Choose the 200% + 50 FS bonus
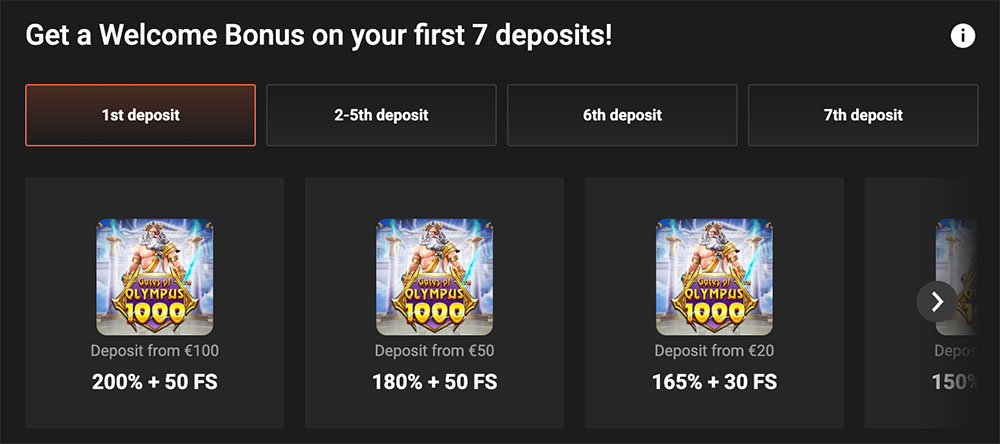This screenshot has width=1000, height=444. pos(155,381)
